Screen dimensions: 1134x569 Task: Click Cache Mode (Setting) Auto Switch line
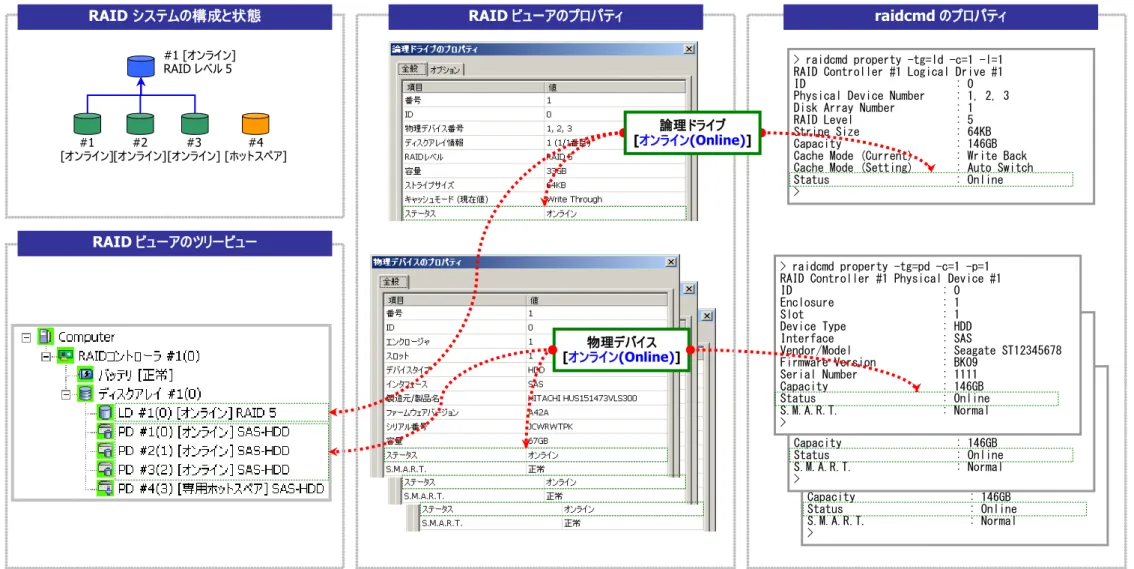point(913,168)
